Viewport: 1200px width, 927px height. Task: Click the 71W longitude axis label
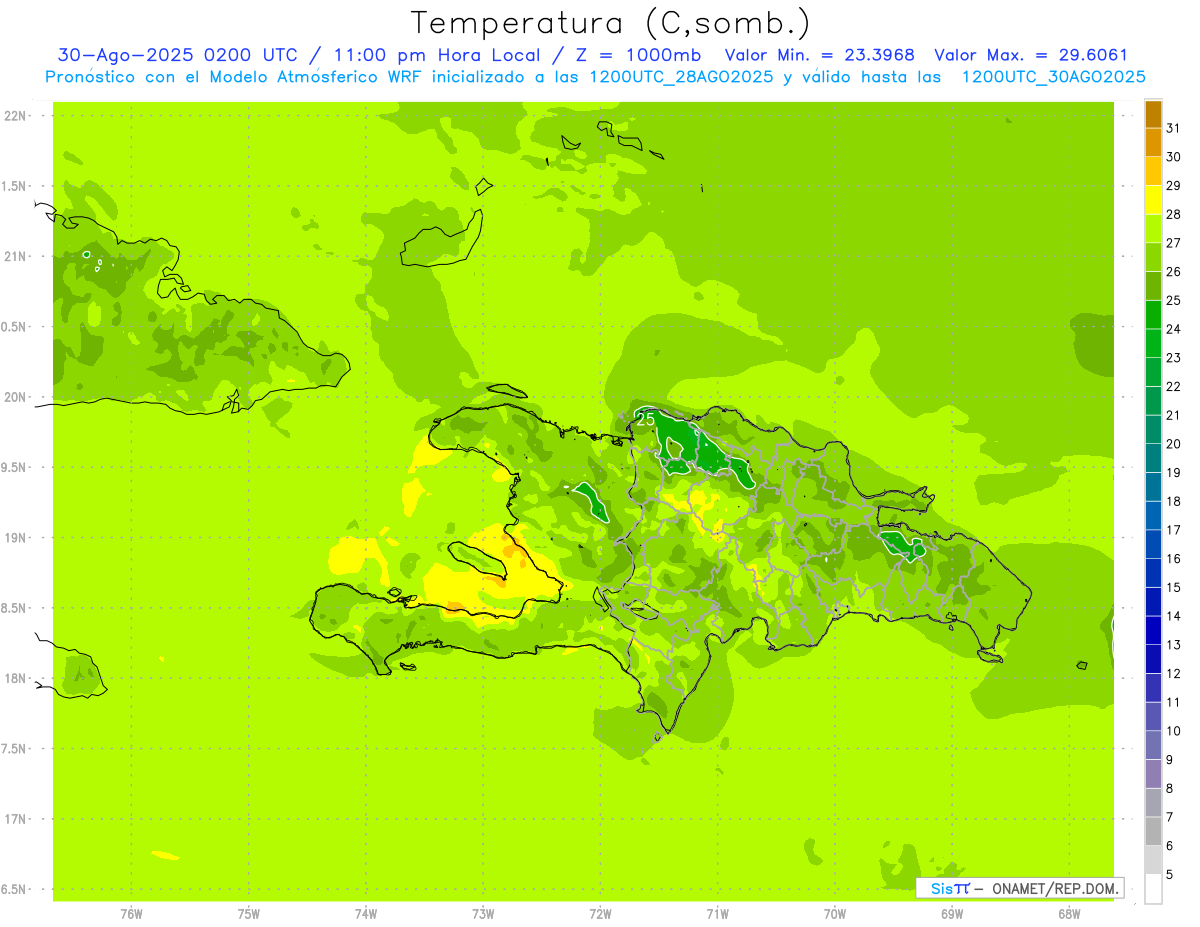(717, 914)
